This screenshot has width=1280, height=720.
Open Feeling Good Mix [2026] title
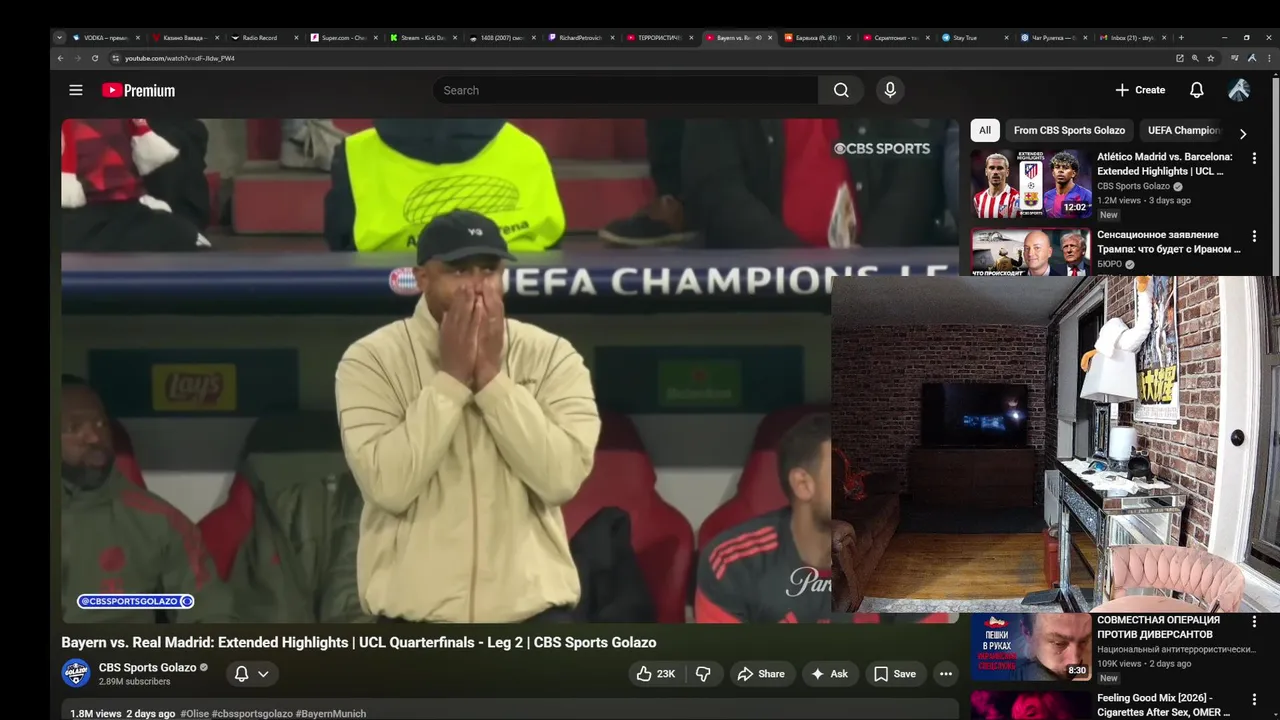click(x=1164, y=705)
